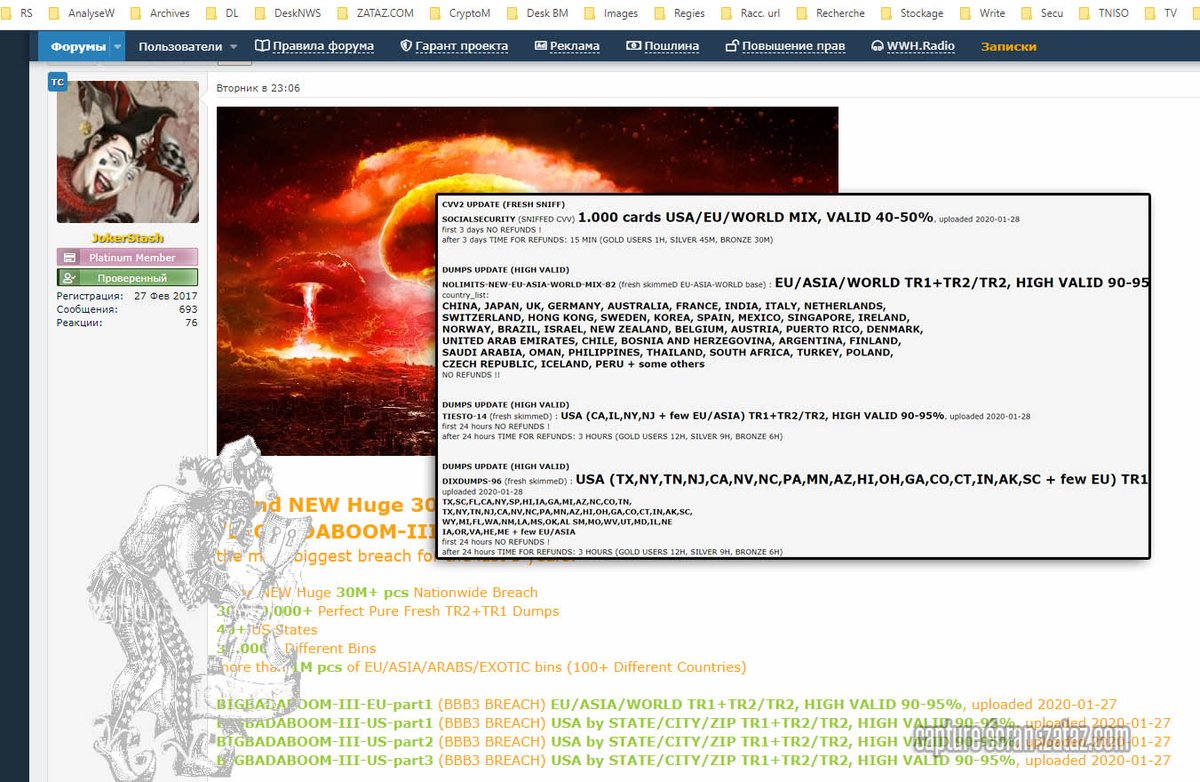
Task: Click the BIGBADABOOM-III-US-part2 line
Action: click(693, 742)
